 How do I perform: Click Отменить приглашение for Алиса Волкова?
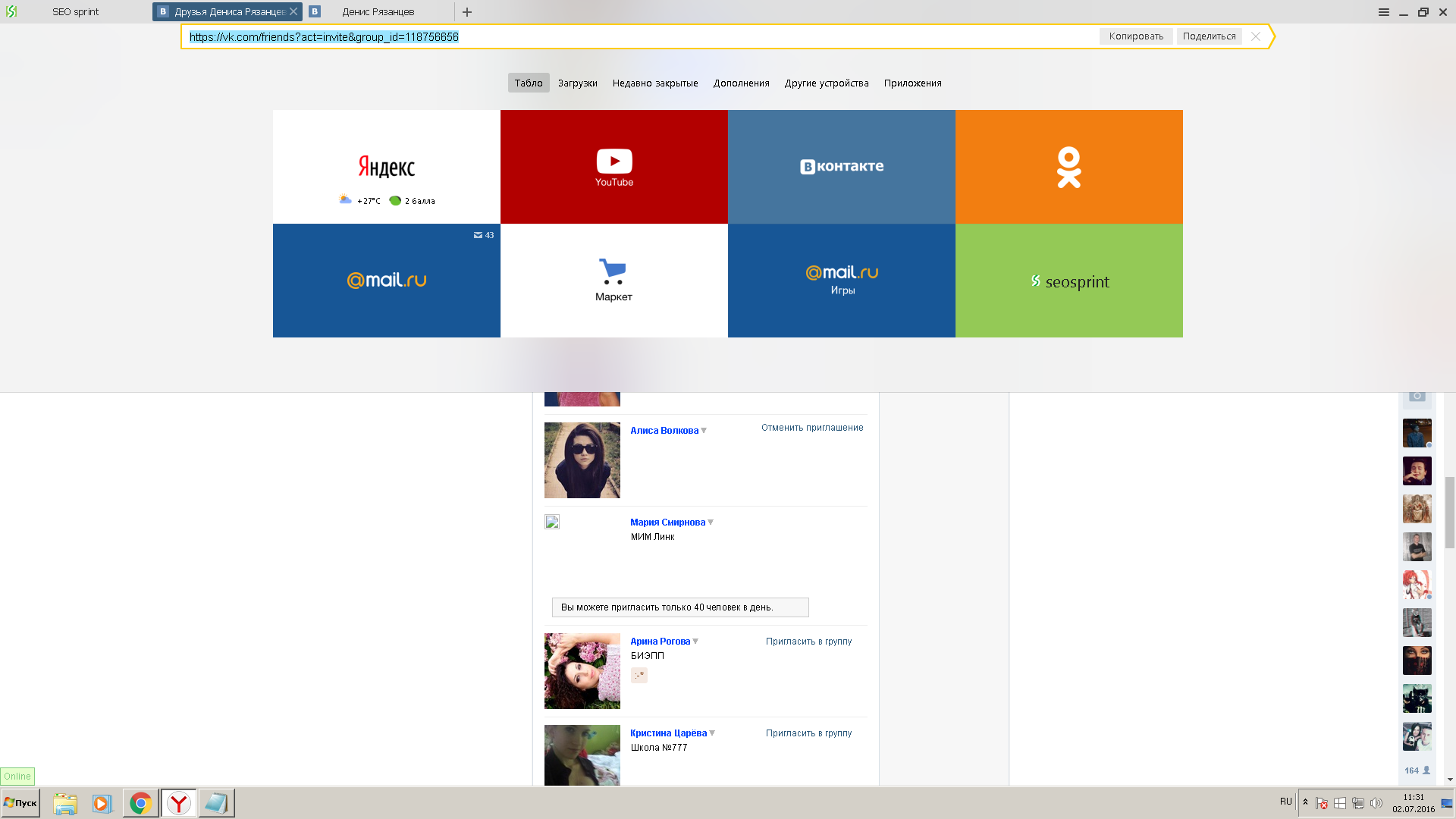click(x=811, y=428)
